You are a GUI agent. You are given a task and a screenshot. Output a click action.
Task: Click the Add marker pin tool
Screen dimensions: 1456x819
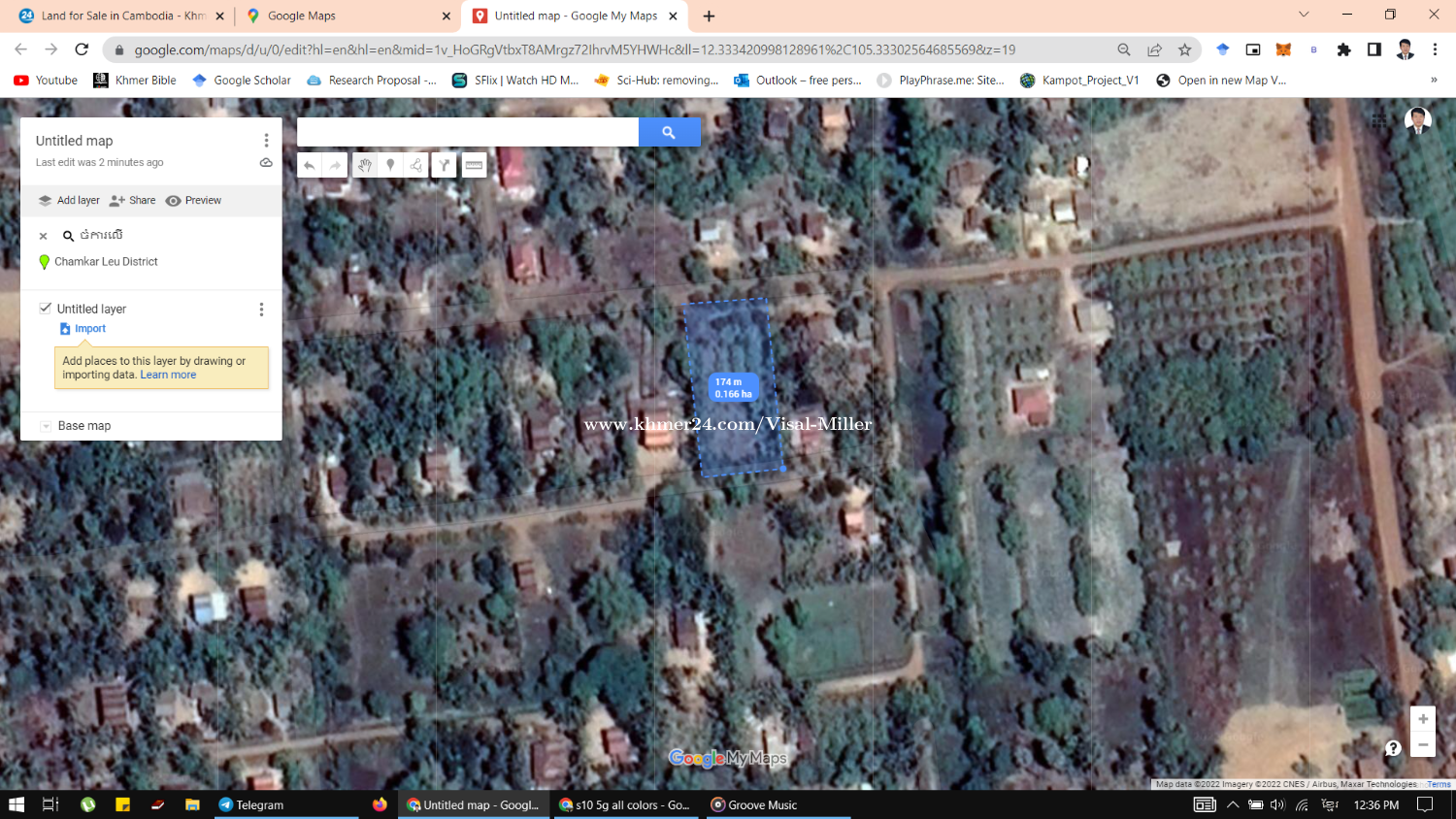point(390,166)
